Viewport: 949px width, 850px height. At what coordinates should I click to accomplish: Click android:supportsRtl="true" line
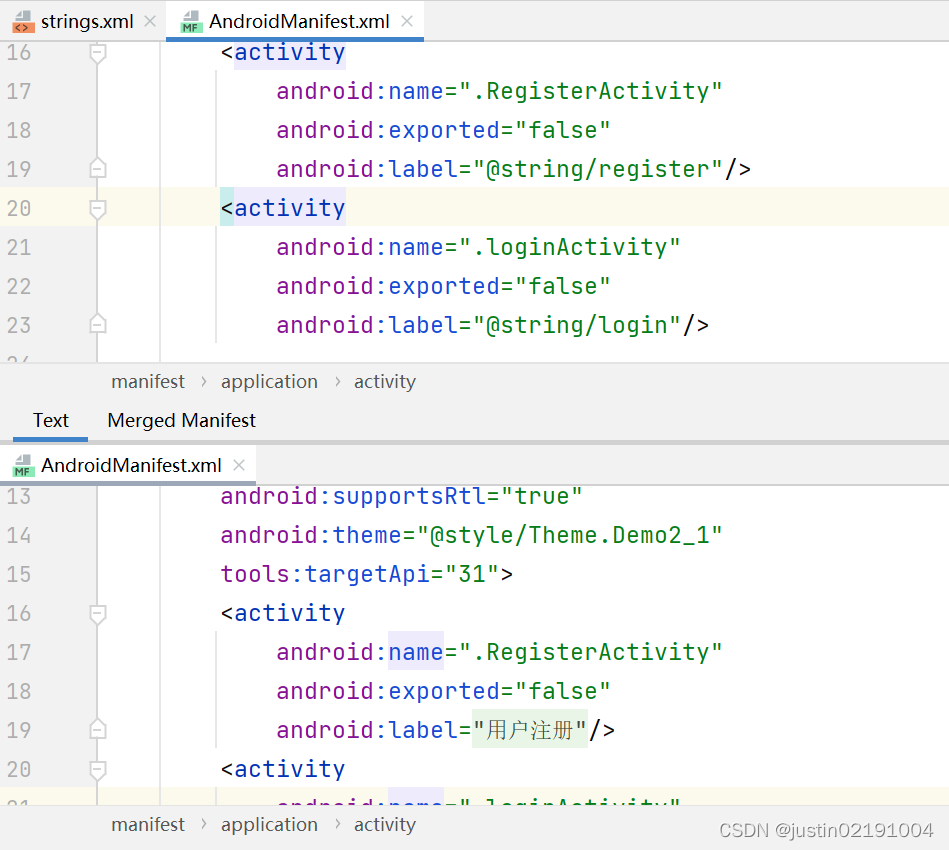click(x=401, y=496)
